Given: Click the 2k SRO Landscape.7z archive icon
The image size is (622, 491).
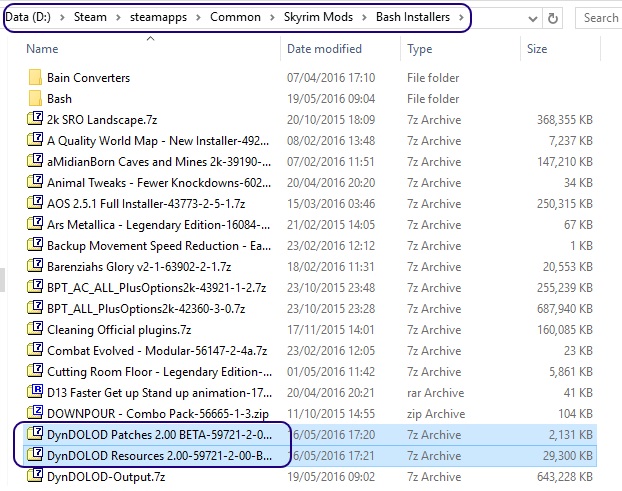Looking at the screenshot, I should click(x=35, y=119).
